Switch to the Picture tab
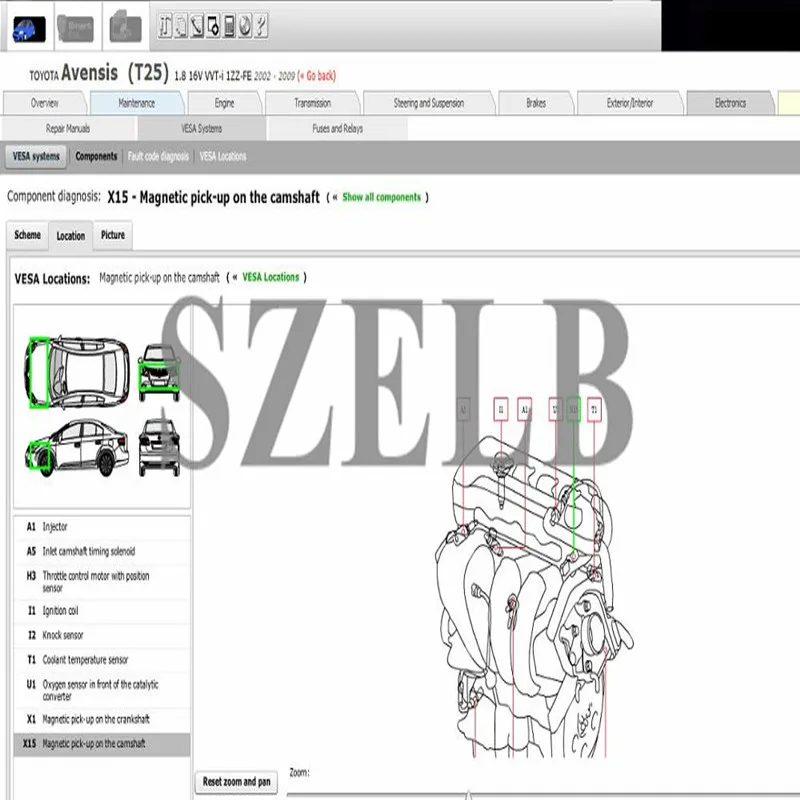This screenshot has width=800, height=800. point(113,235)
